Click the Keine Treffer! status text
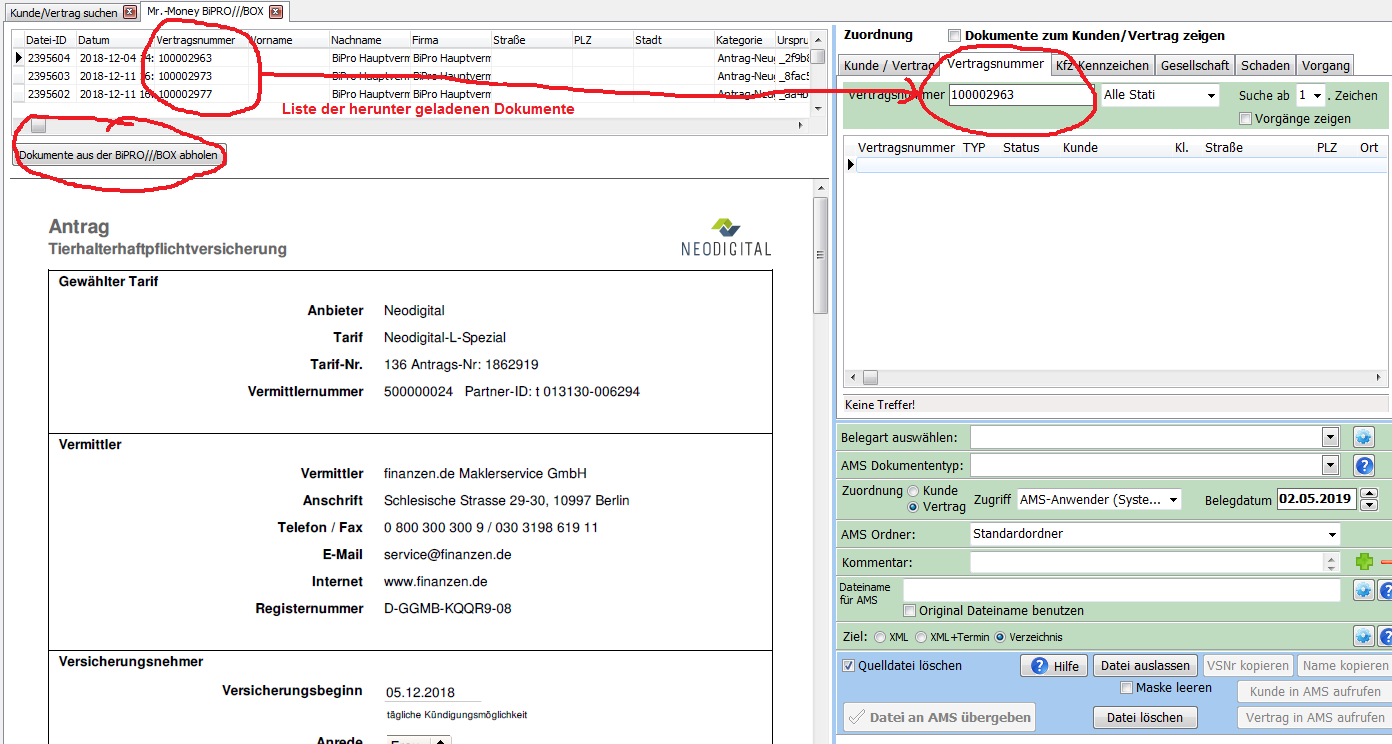 pos(881,405)
